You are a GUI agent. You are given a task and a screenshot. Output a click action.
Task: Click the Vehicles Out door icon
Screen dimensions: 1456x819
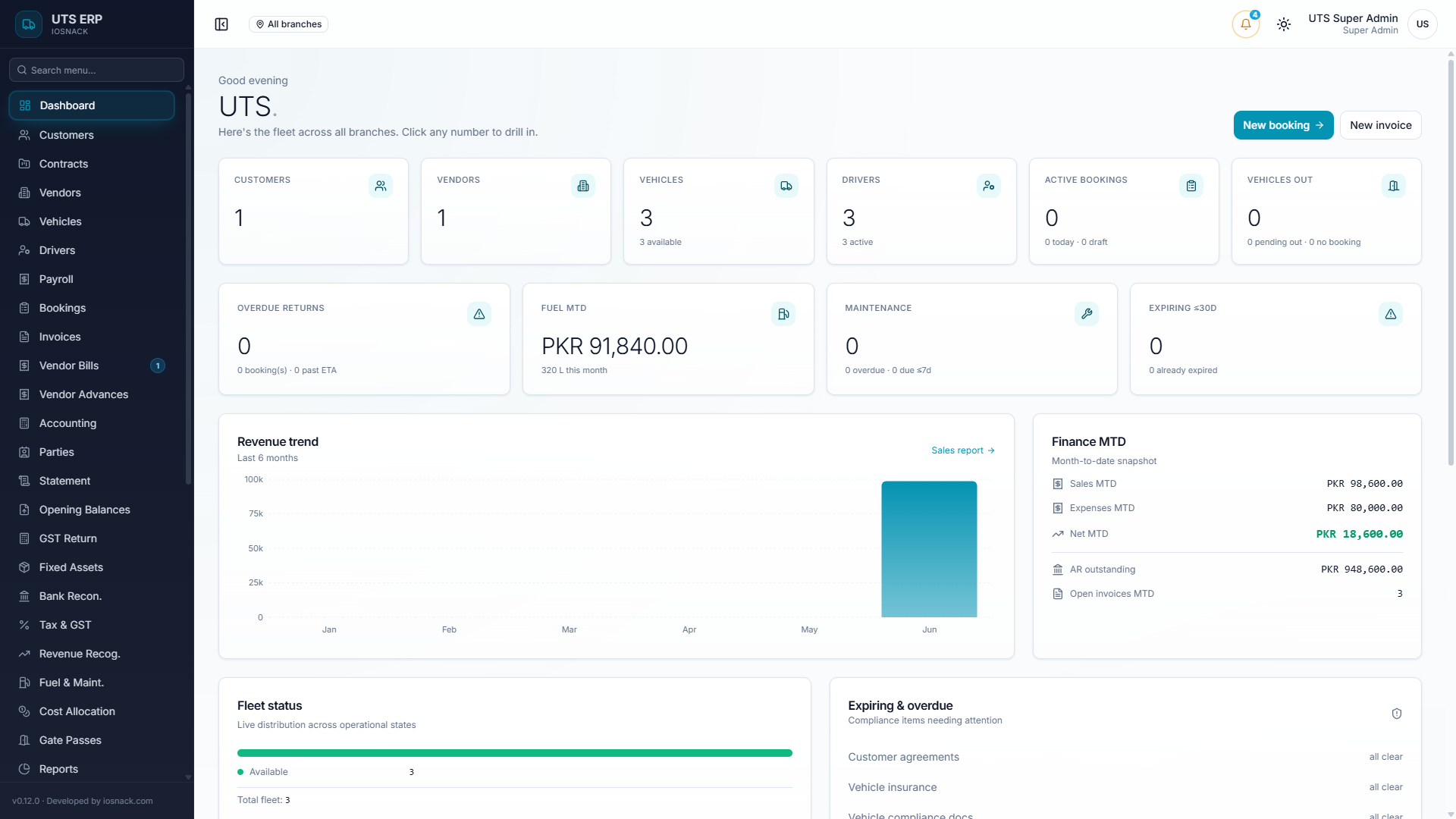1394,186
